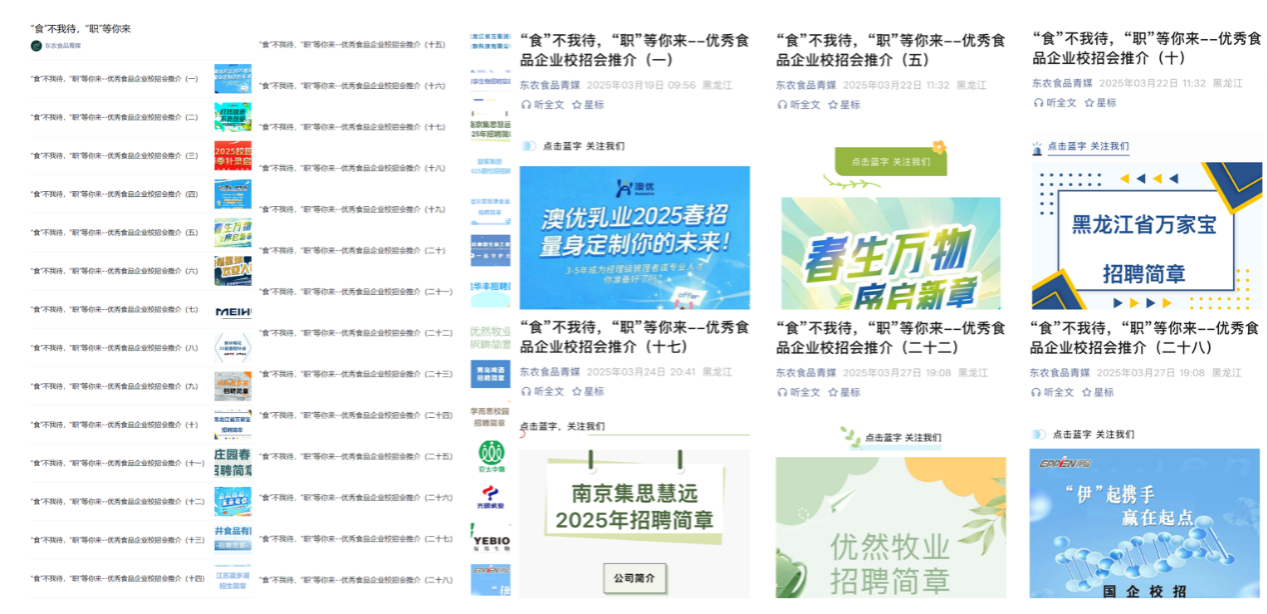Viewport: 1268px width, 614px height.
Task: Open 东农食品青媒 account link under article (十) title
Action: tap(1061, 84)
